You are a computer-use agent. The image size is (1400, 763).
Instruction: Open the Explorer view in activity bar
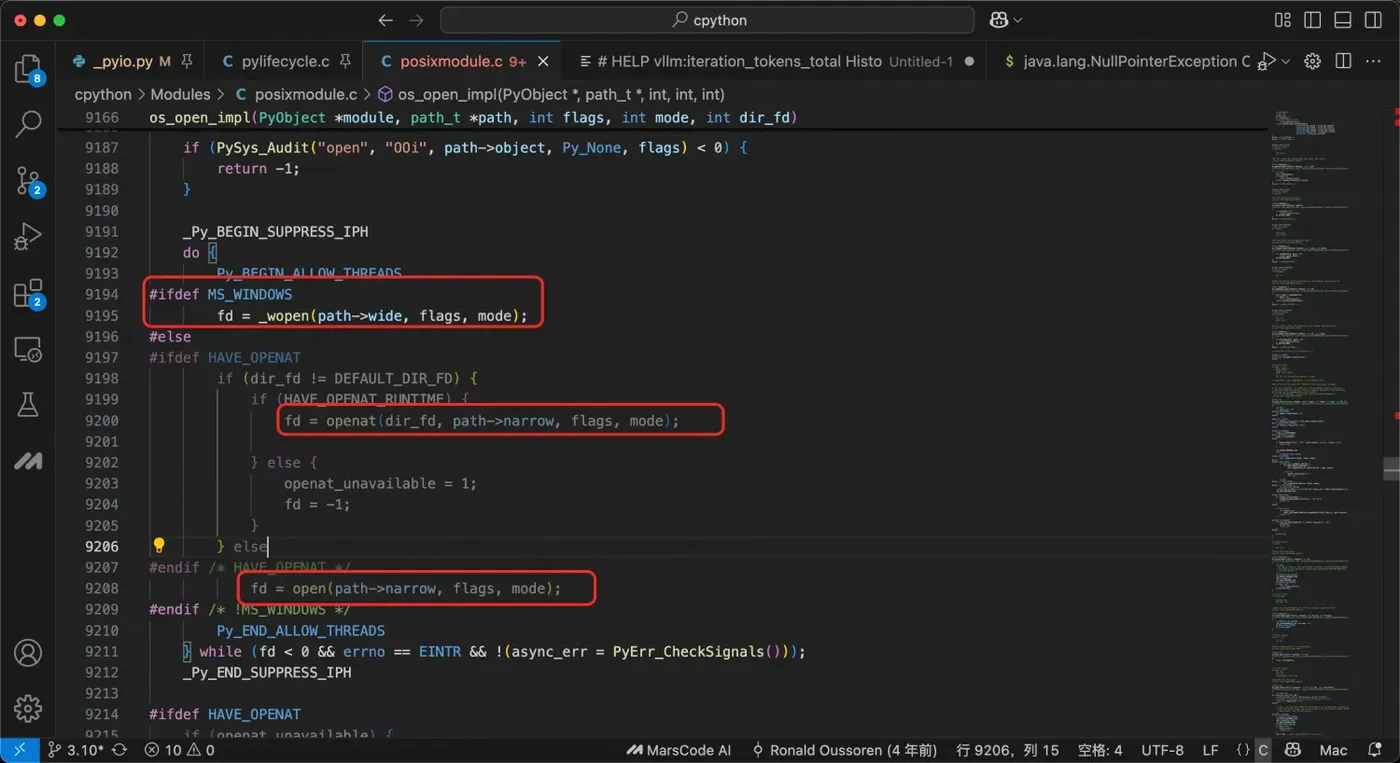click(27, 69)
